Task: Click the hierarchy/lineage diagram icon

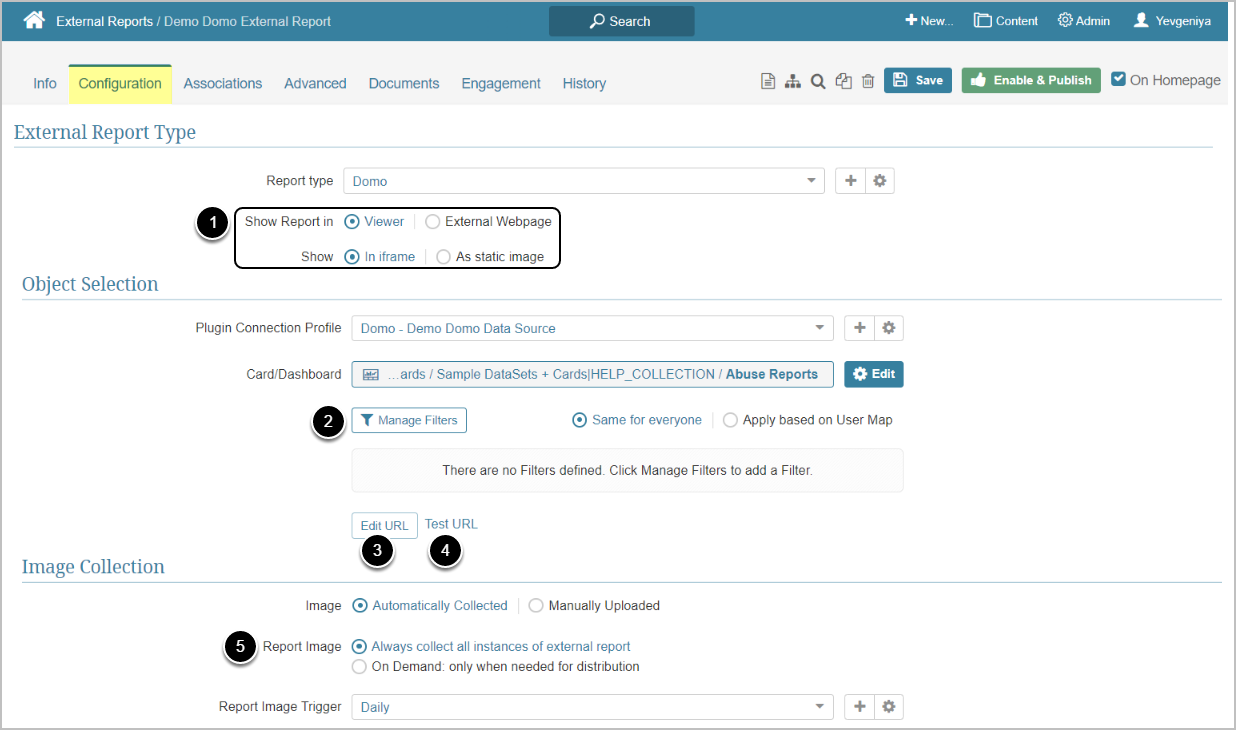Action: [793, 82]
